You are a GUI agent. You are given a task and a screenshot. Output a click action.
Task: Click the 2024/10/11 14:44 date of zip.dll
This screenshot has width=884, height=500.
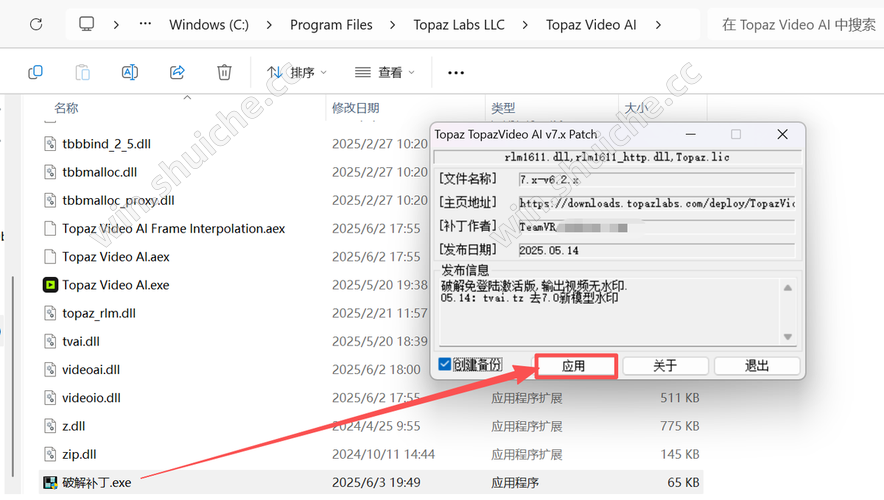click(x=383, y=454)
